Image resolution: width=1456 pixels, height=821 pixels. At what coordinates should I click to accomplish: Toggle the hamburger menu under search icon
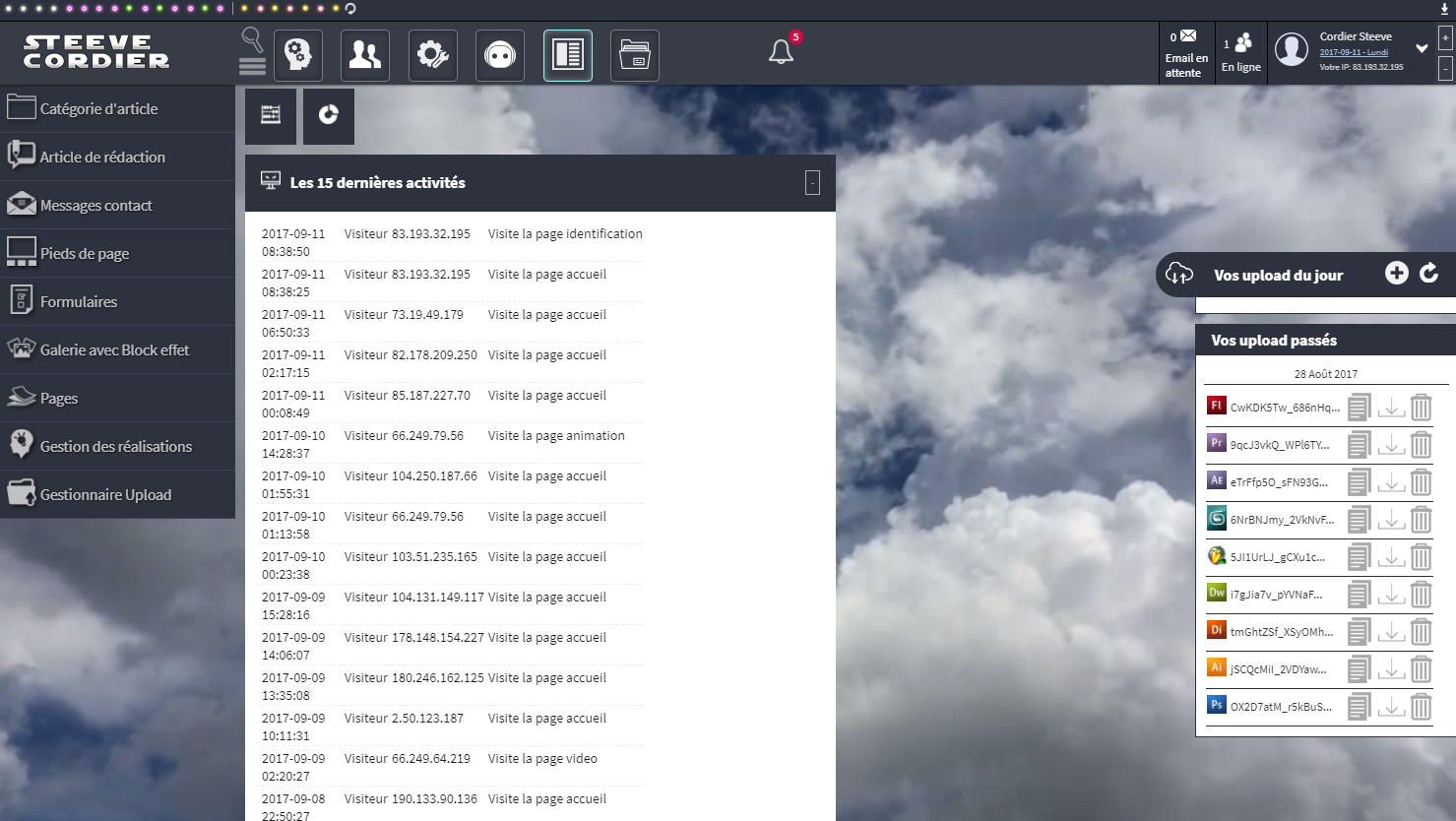(x=252, y=66)
